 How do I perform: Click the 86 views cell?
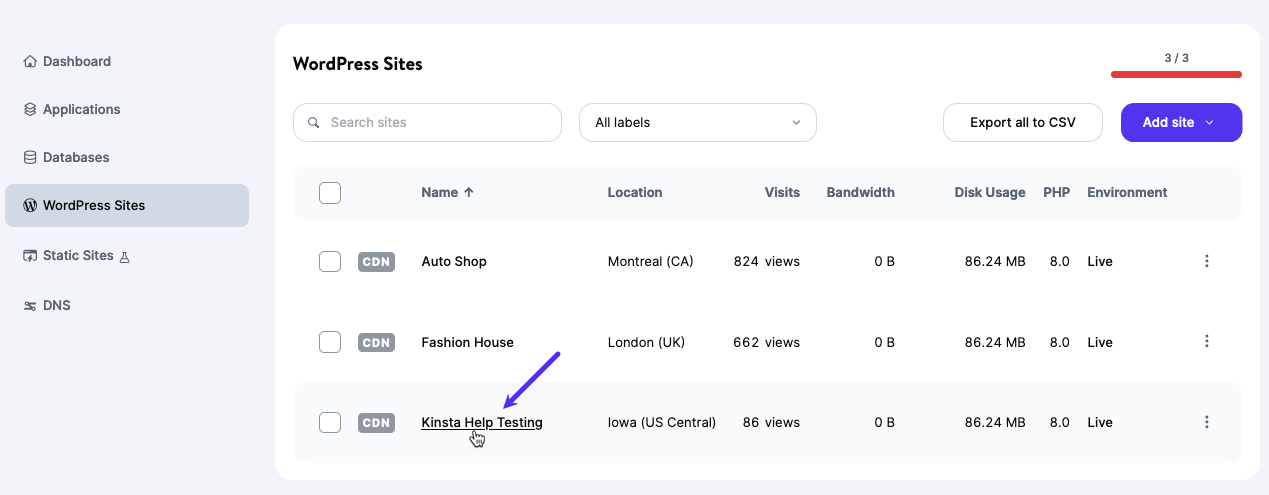pyautogui.click(x=771, y=422)
